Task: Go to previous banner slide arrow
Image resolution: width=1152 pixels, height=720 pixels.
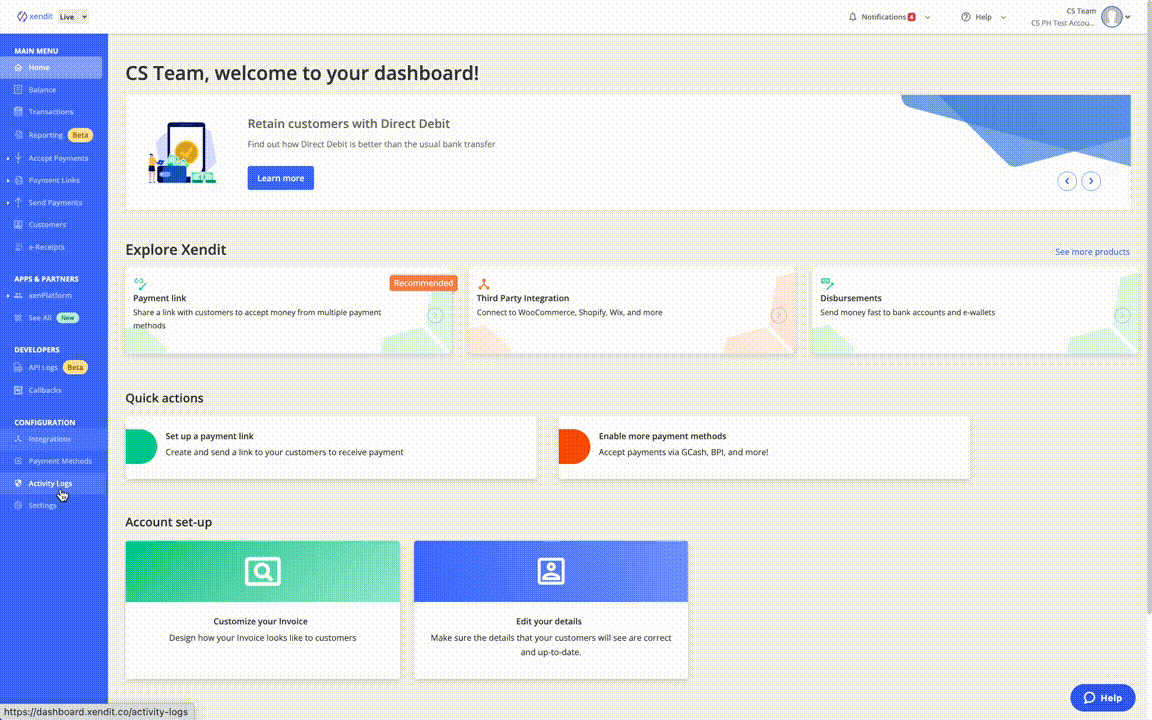Action: click(x=1067, y=181)
